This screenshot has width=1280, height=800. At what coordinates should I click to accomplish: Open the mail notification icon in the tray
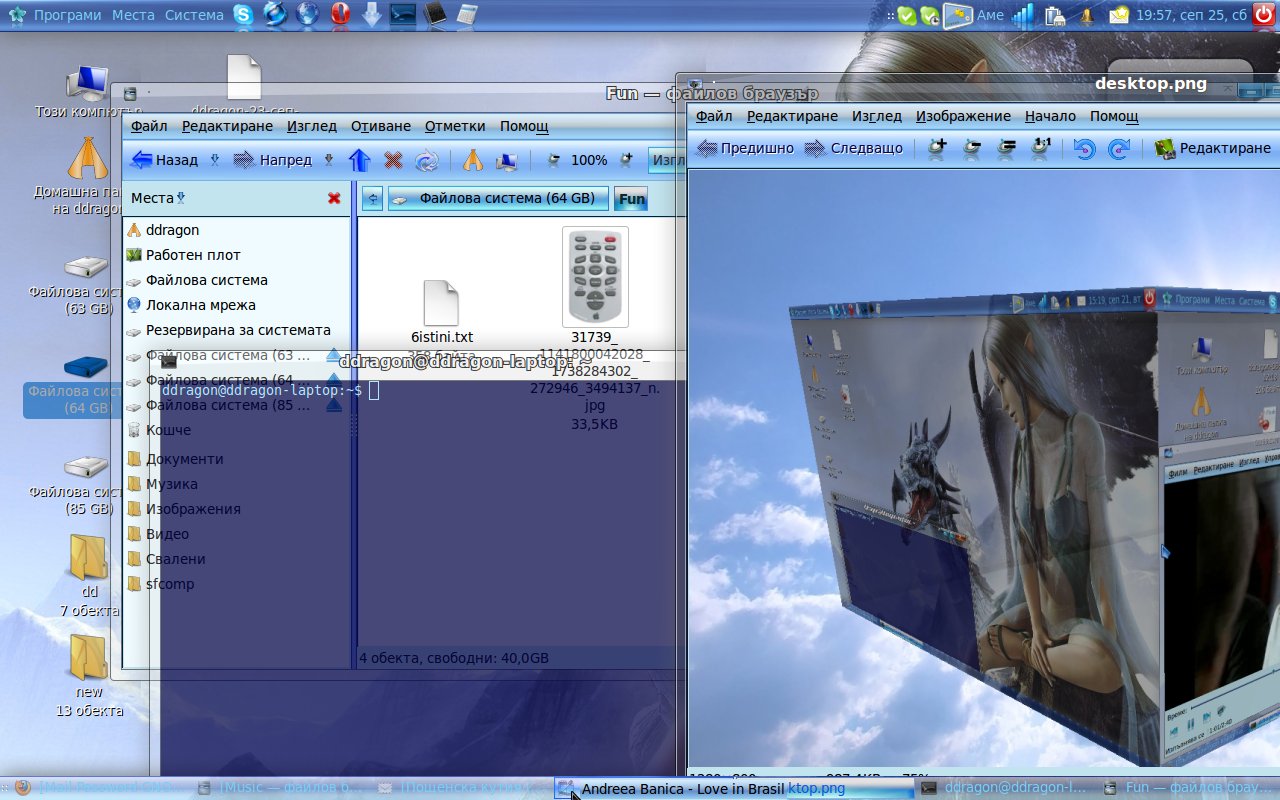coord(1118,15)
